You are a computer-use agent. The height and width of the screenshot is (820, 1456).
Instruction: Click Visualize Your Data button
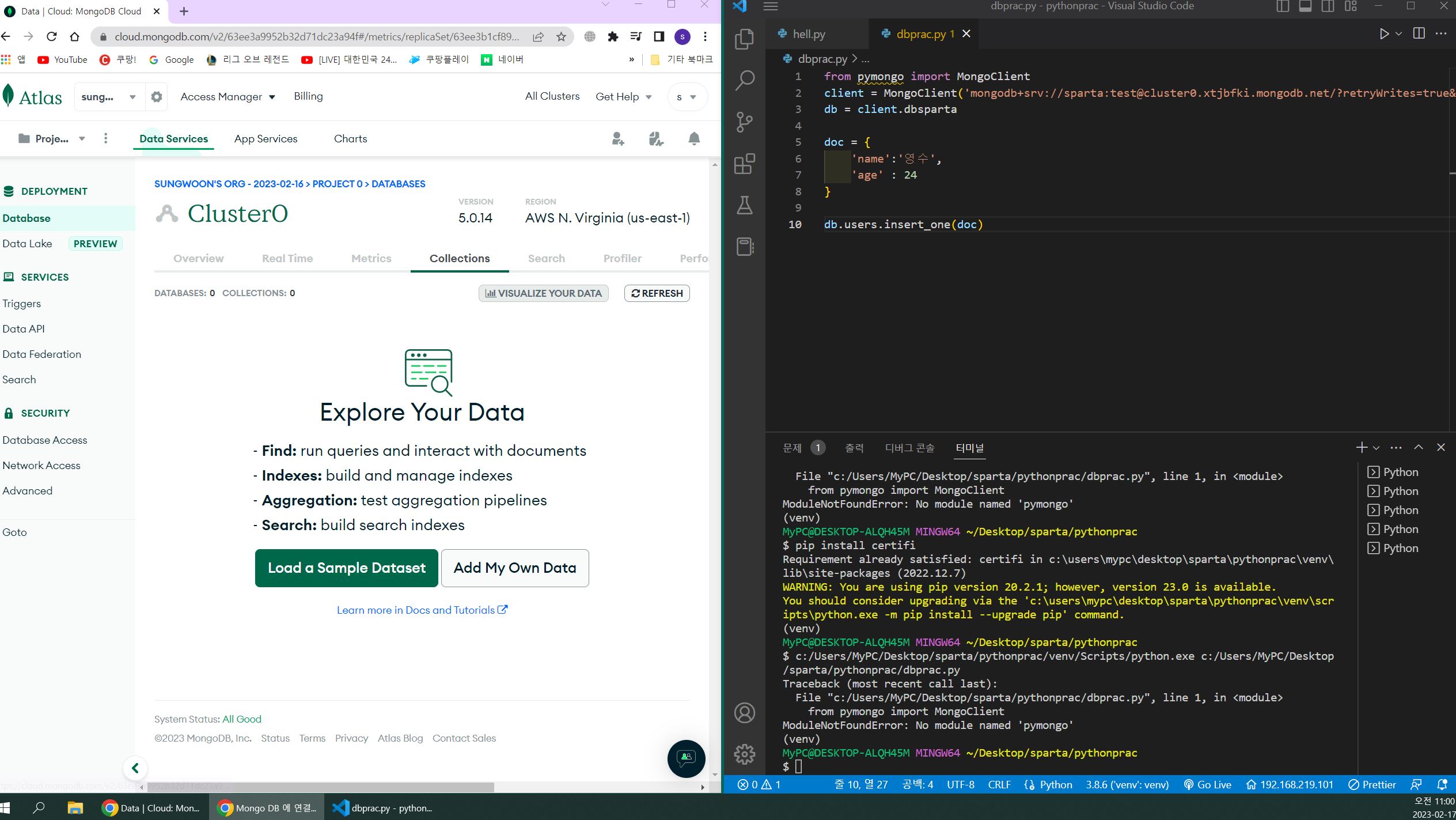[x=544, y=293]
